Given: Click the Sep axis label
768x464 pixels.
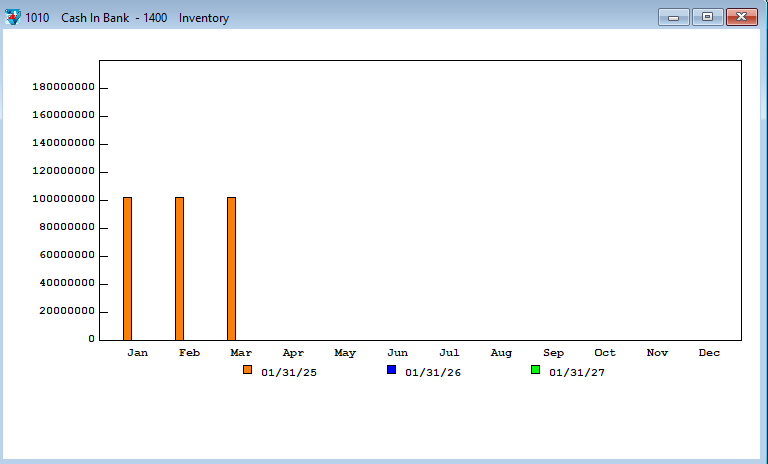Looking at the screenshot, I should click(553, 353).
